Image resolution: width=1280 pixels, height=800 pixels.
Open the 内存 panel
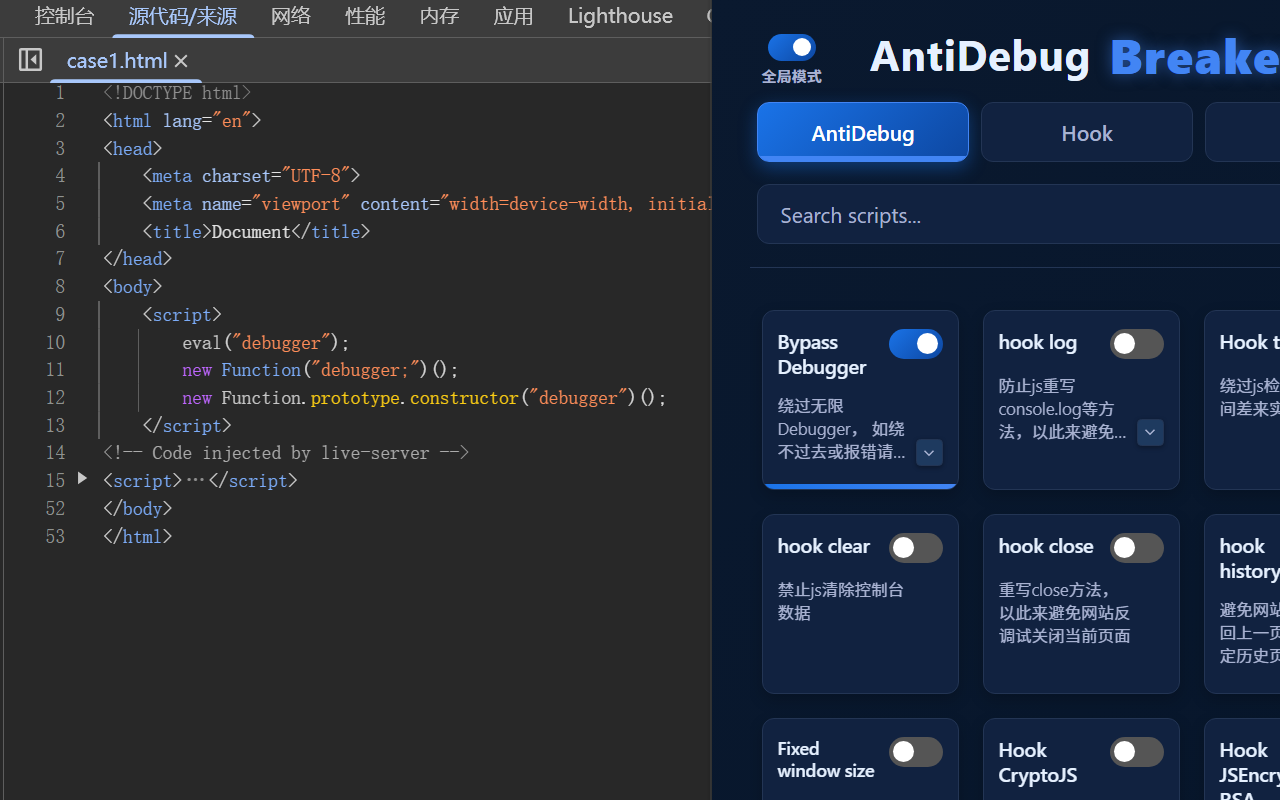pyautogui.click(x=439, y=16)
